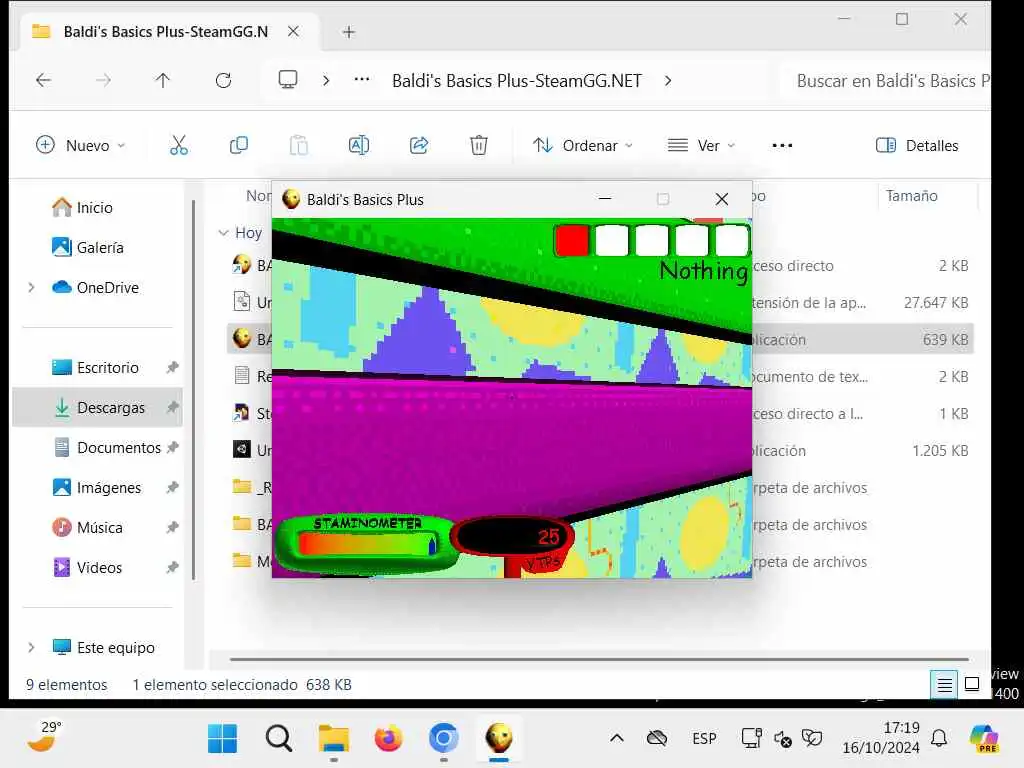Click the PC monitor icon in address bar

[x=287, y=80]
